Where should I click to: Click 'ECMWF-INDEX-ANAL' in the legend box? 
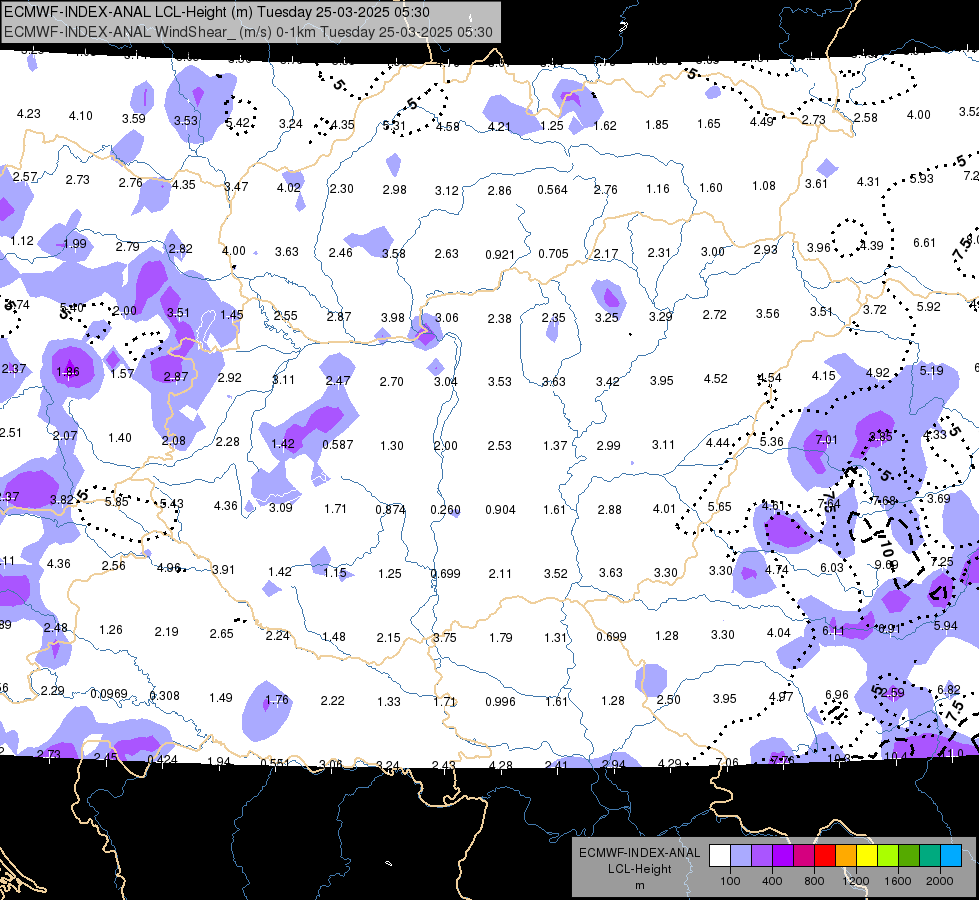639,853
